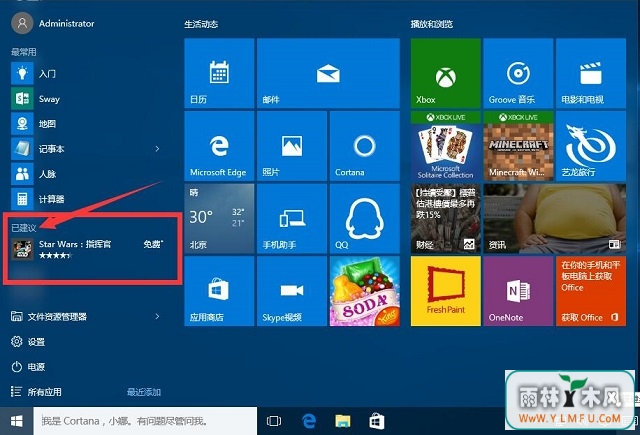Open the Administrator user account menu

[53, 23]
